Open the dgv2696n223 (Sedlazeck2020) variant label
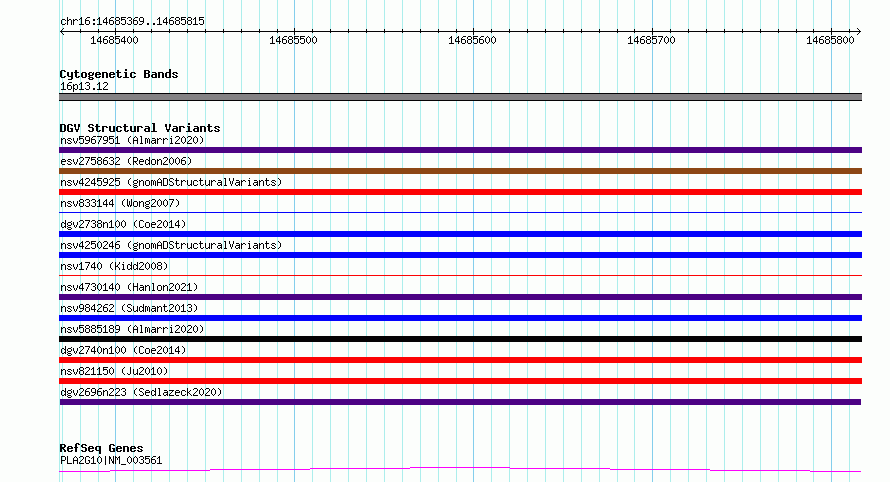This screenshot has height=482, width=890. click(x=141, y=392)
